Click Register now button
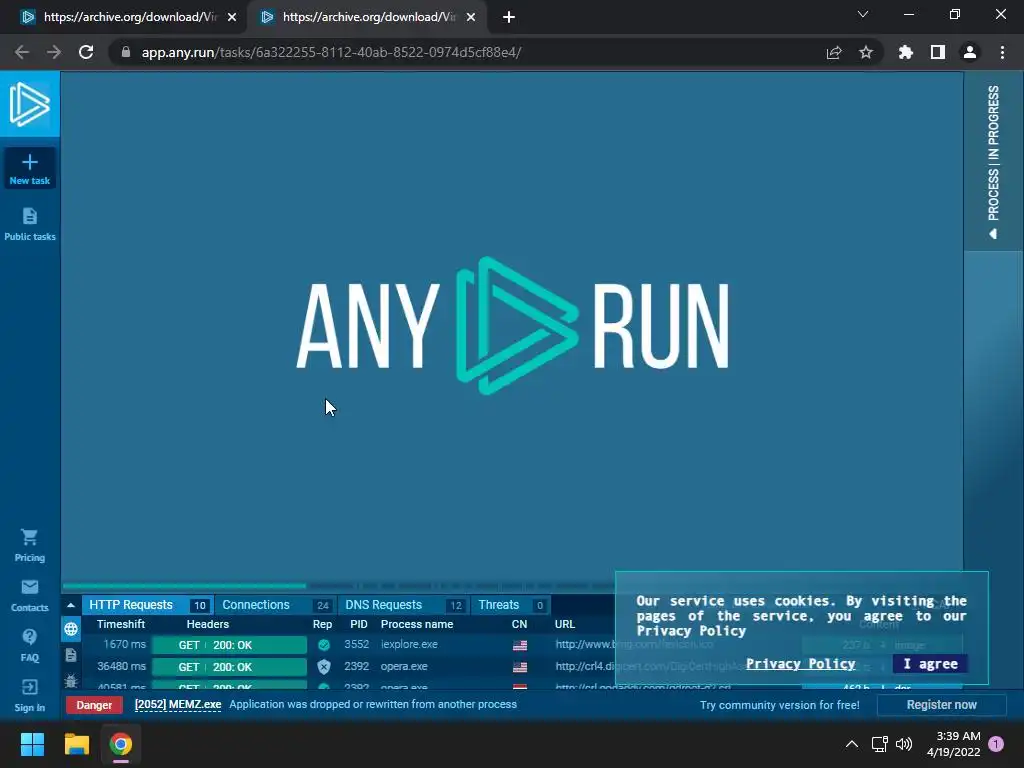Image resolution: width=1024 pixels, height=768 pixels. click(x=941, y=705)
